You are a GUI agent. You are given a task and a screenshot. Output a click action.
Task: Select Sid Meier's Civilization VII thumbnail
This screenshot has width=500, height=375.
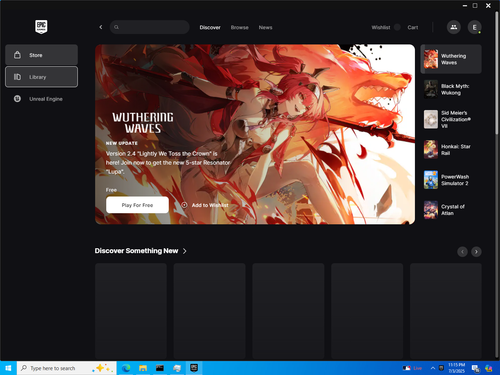[x=431, y=119]
